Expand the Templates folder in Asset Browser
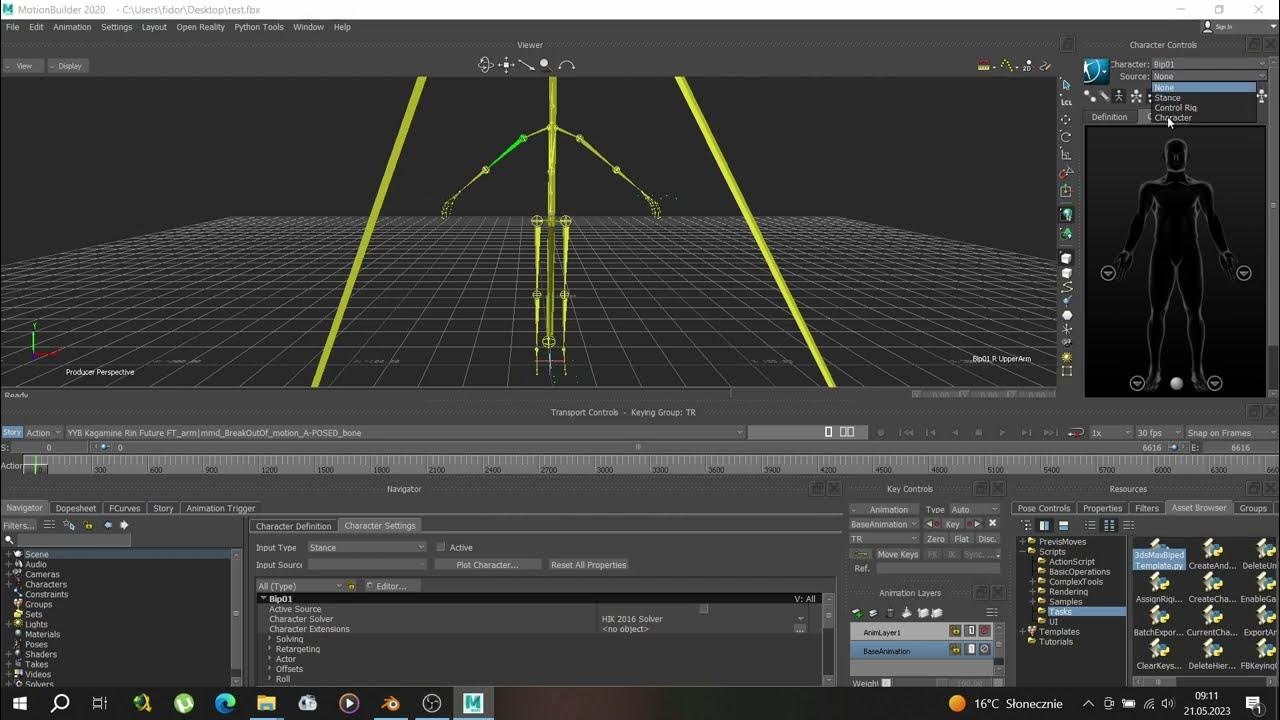Viewport: 1280px width, 720px height. click(1022, 632)
